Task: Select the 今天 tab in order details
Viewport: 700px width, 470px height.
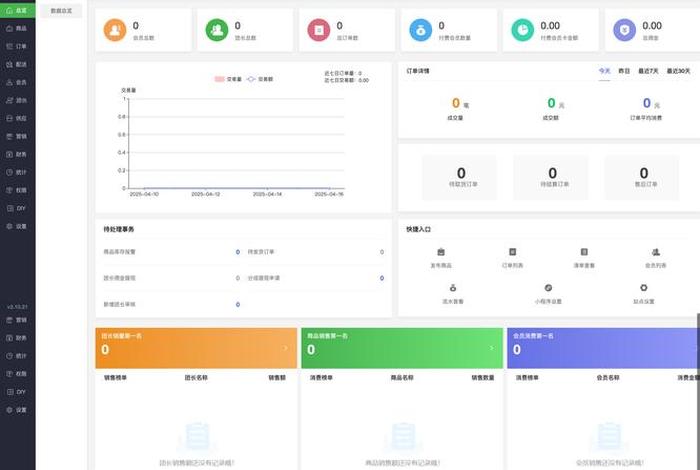Action: pos(604,71)
